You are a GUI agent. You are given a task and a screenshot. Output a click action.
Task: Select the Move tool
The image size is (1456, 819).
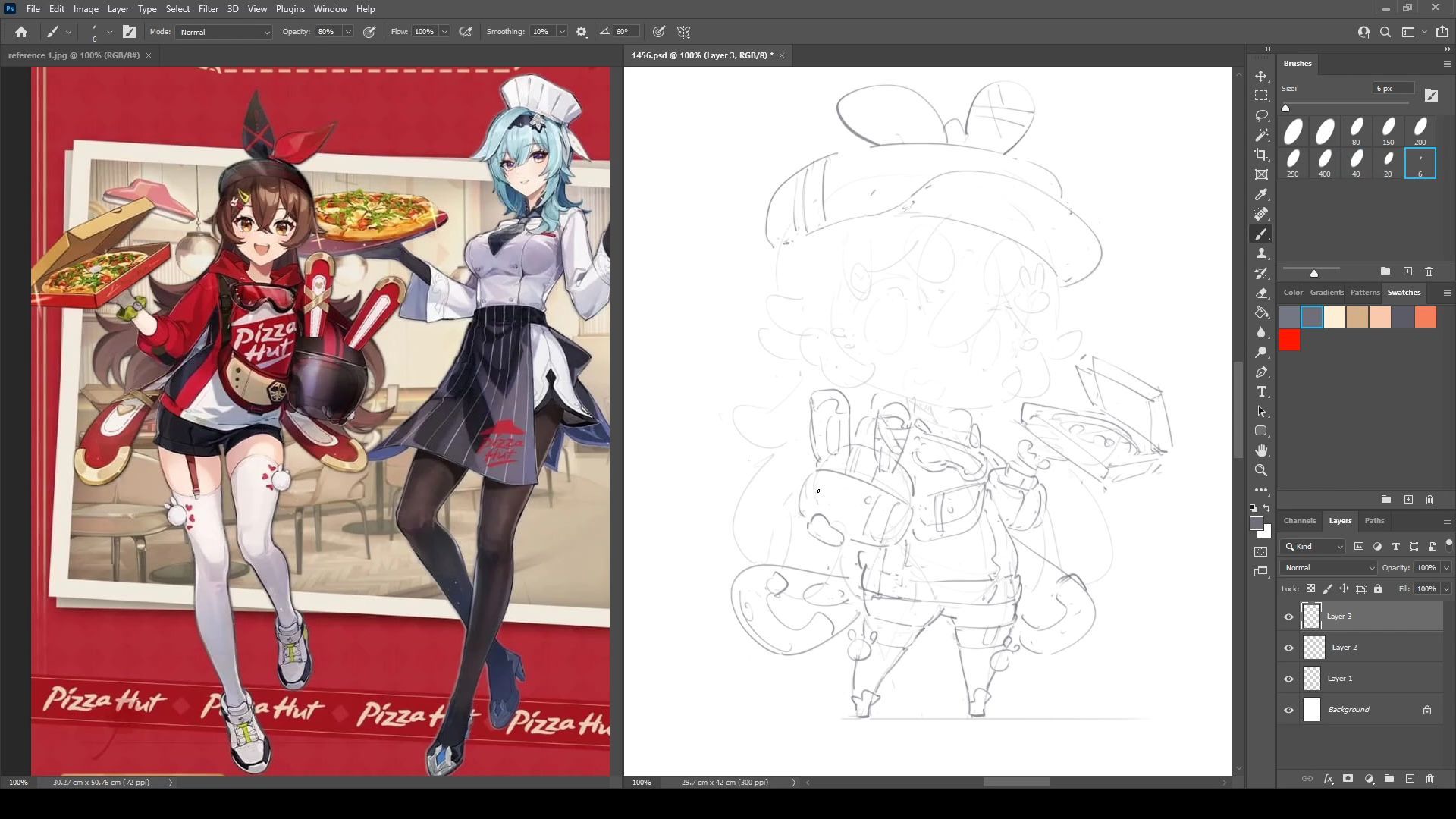click(1261, 77)
